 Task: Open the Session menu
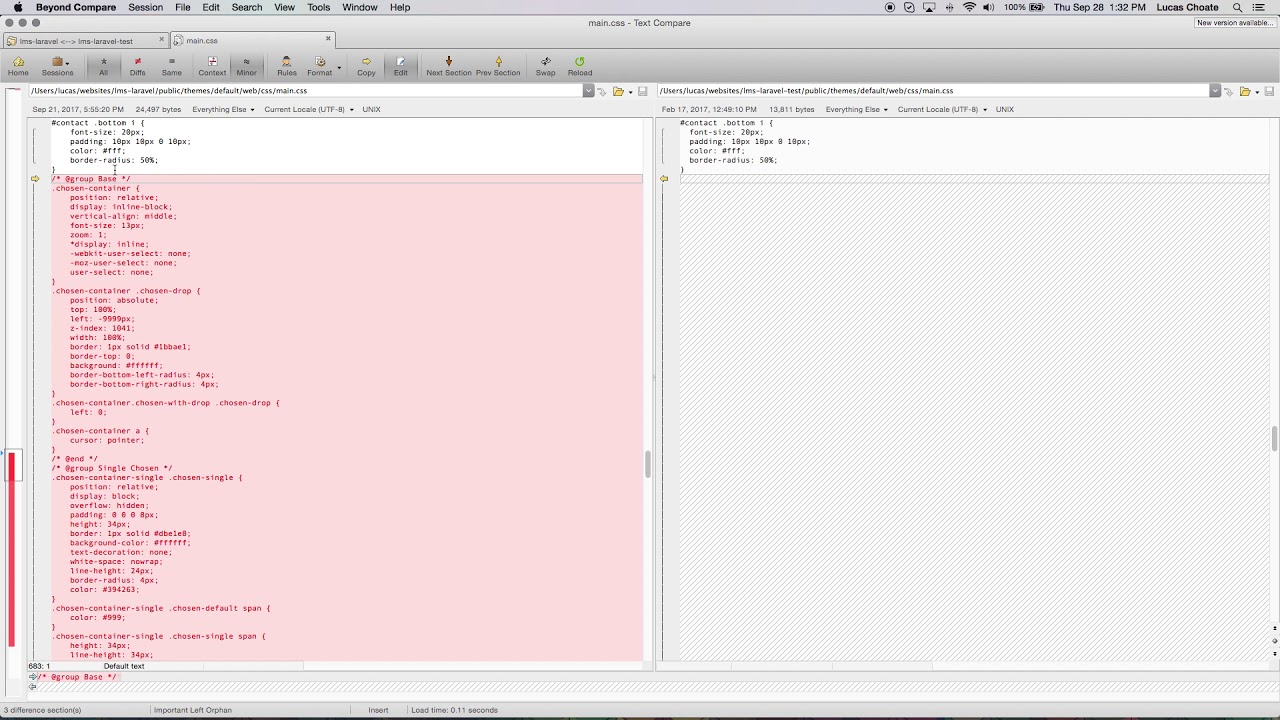pos(145,7)
